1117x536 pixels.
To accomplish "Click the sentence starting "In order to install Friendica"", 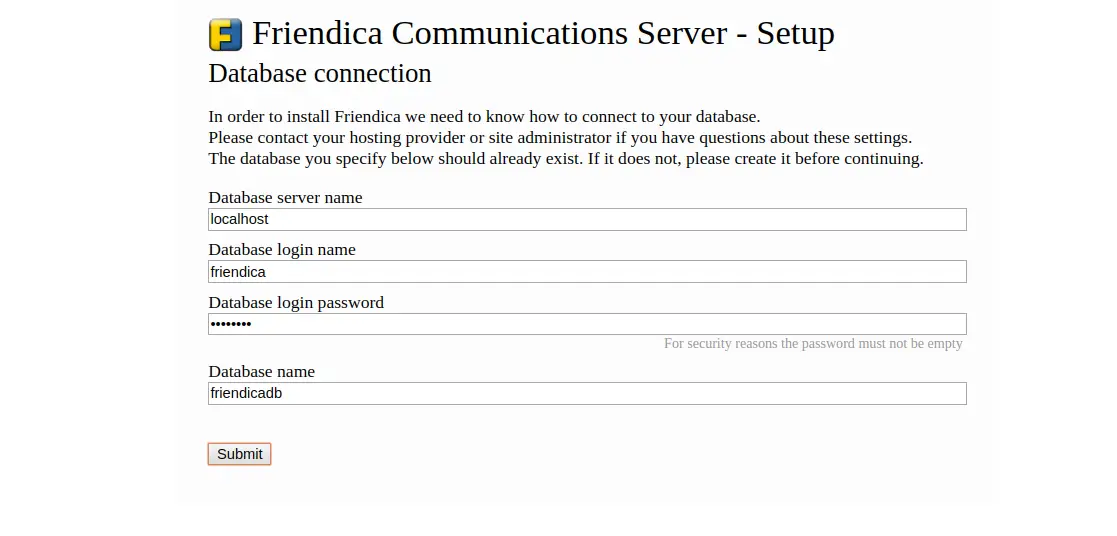I will point(484,117).
